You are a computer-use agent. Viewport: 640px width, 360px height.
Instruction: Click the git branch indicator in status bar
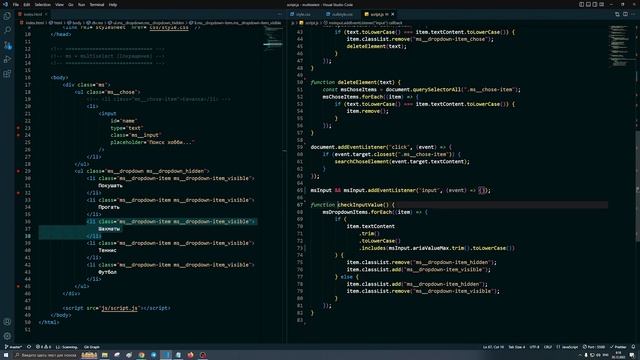pyautogui.click(x=13, y=347)
